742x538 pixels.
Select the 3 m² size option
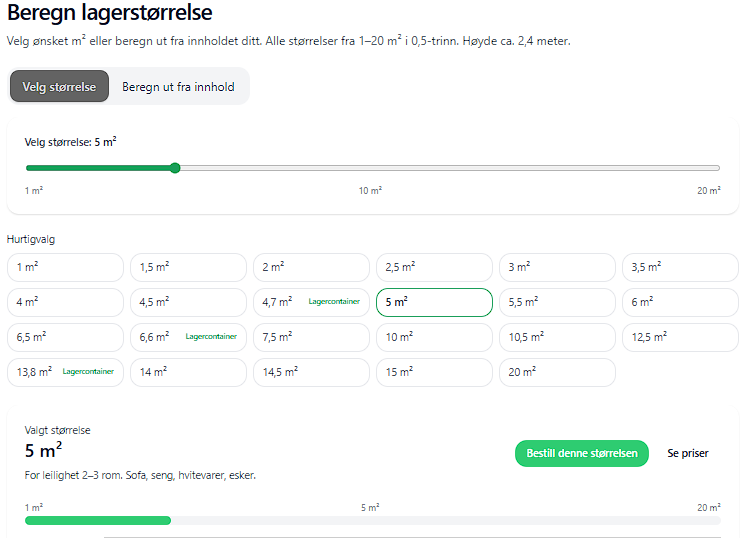557,267
